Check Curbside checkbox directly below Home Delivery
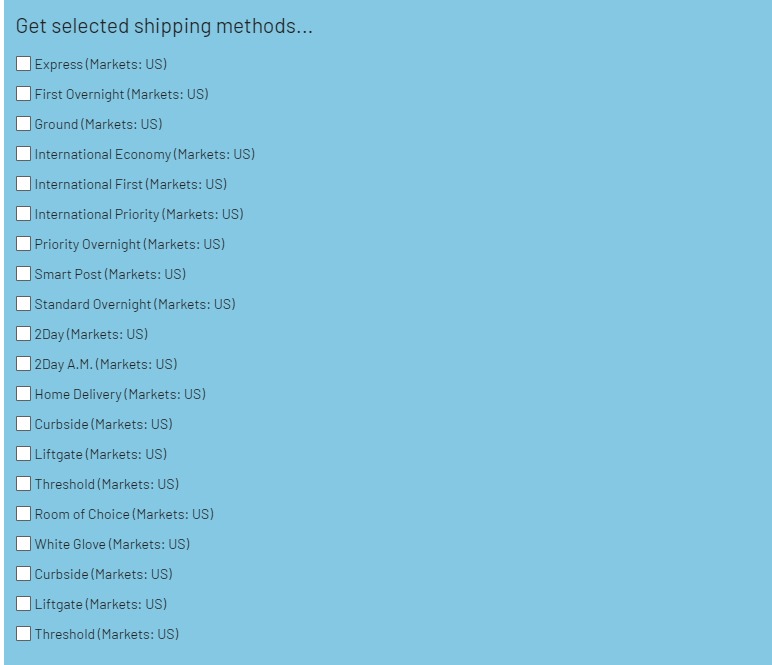 tap(23, 424)
